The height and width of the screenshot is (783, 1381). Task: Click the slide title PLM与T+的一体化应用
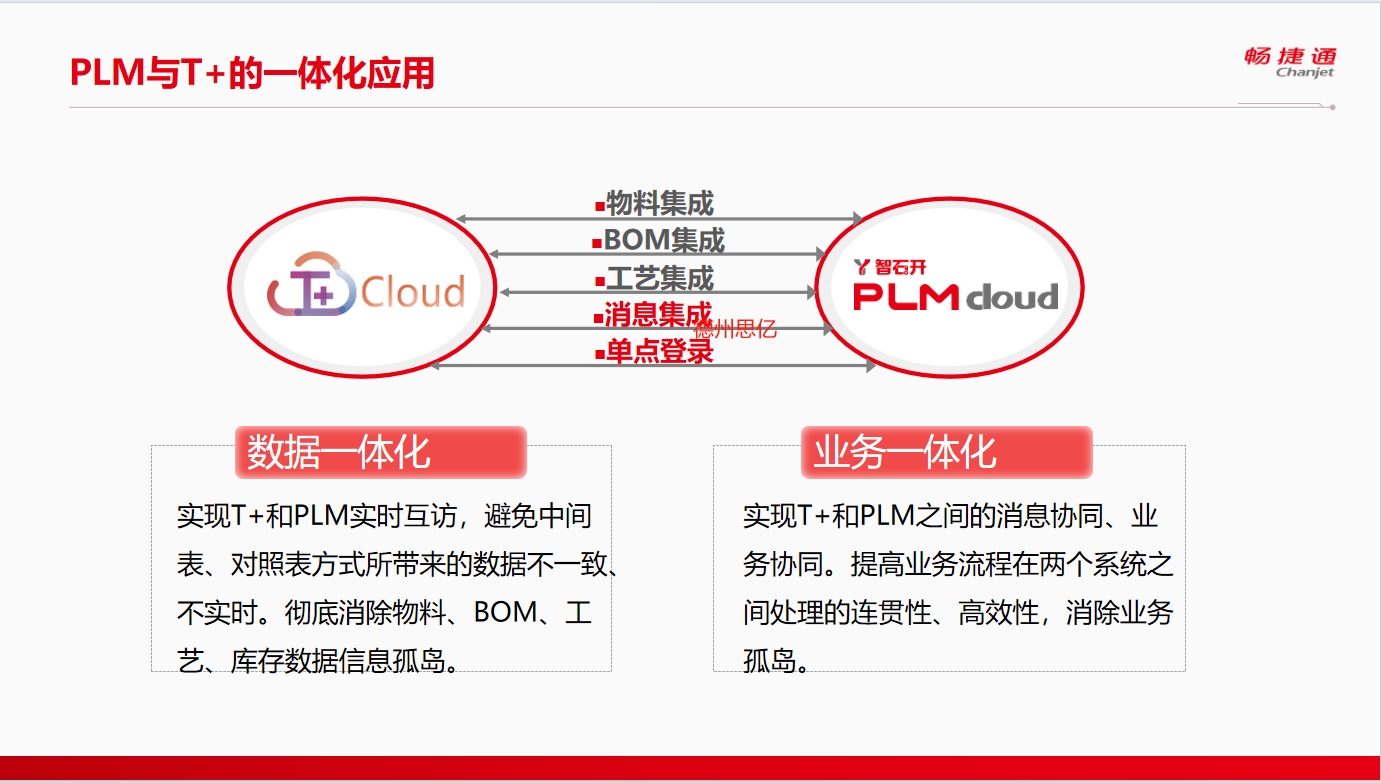(x=253, y=73)
